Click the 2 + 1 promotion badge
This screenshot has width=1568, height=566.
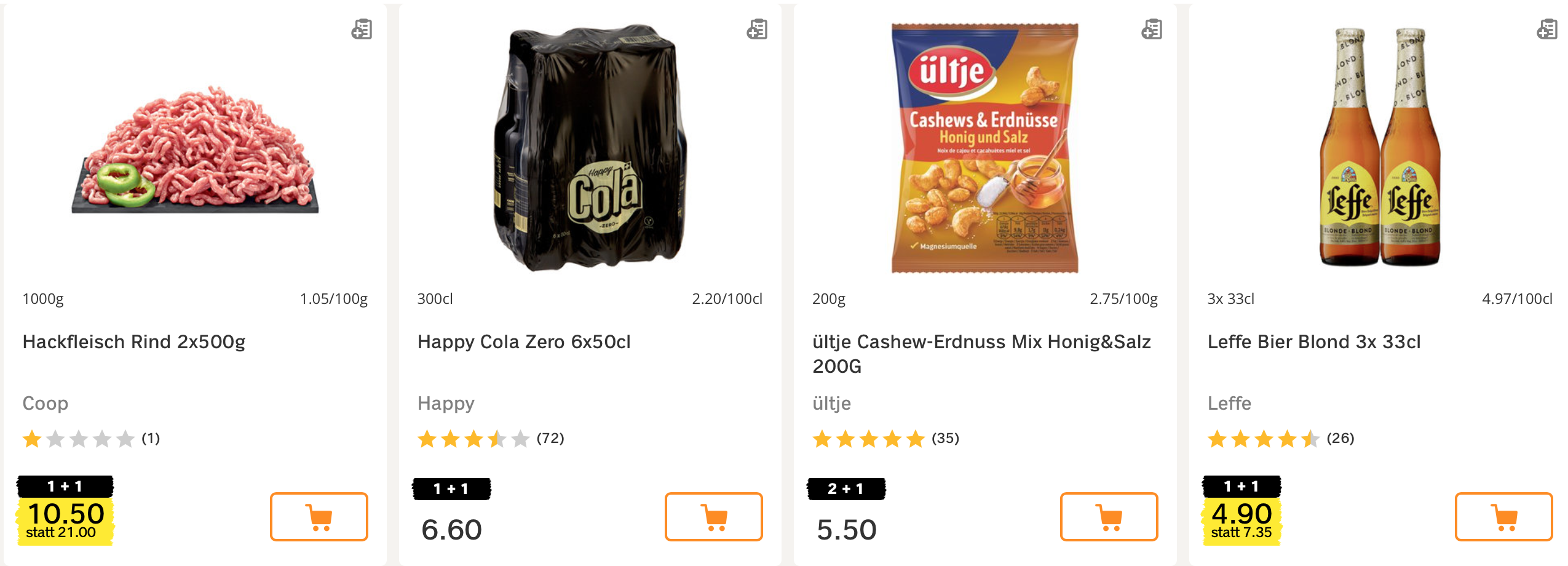click(x=846, y=489)
